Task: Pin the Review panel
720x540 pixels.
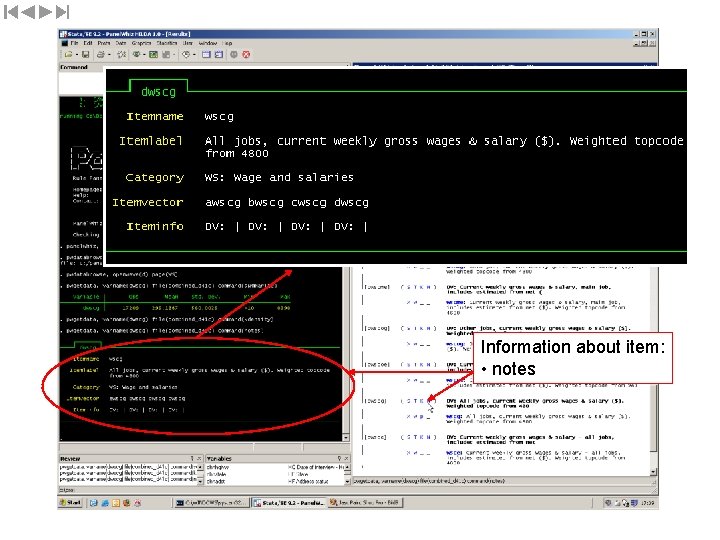Action: [192, 458]
